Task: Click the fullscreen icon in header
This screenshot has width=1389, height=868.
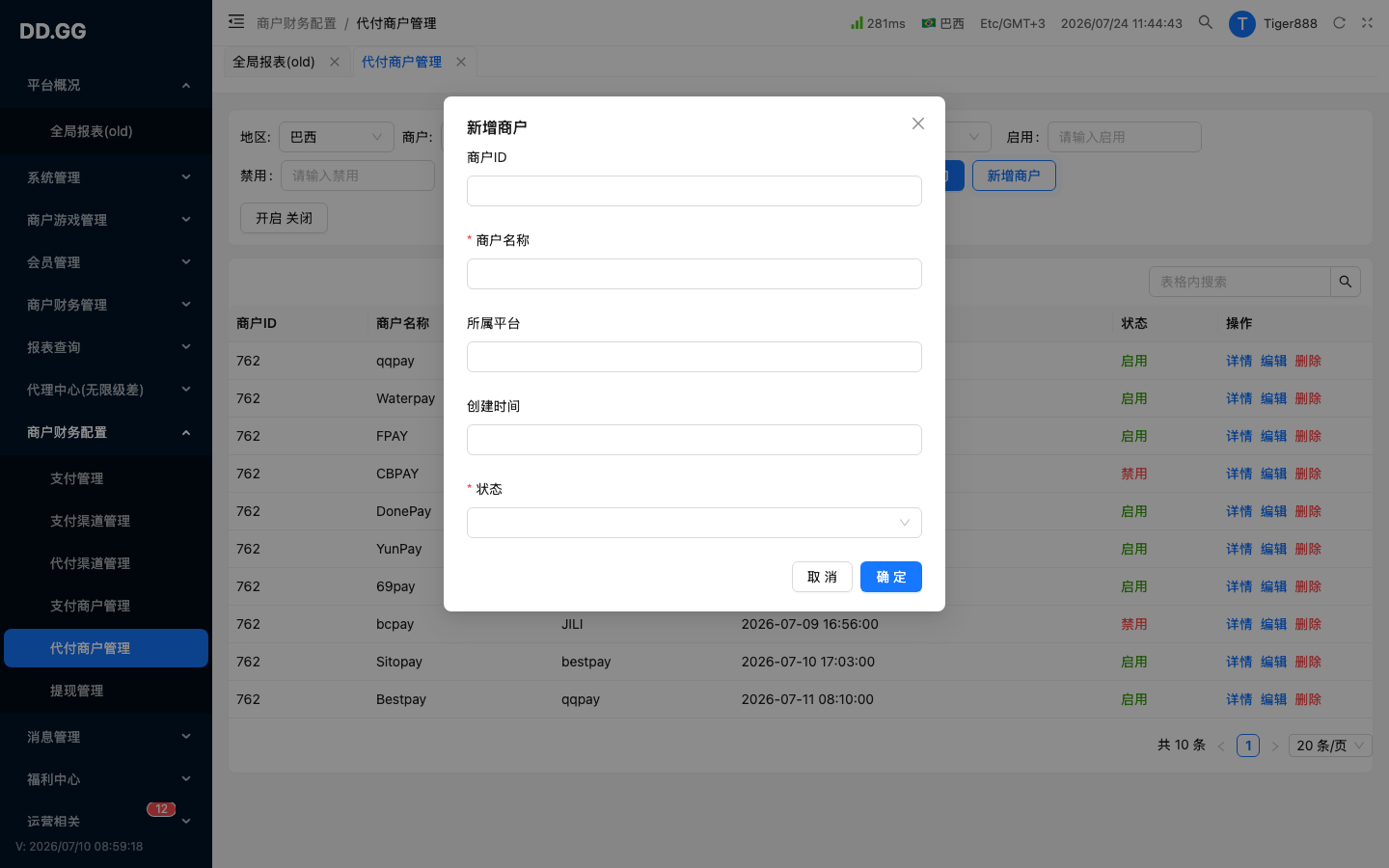Action: tap(1367, 23)
